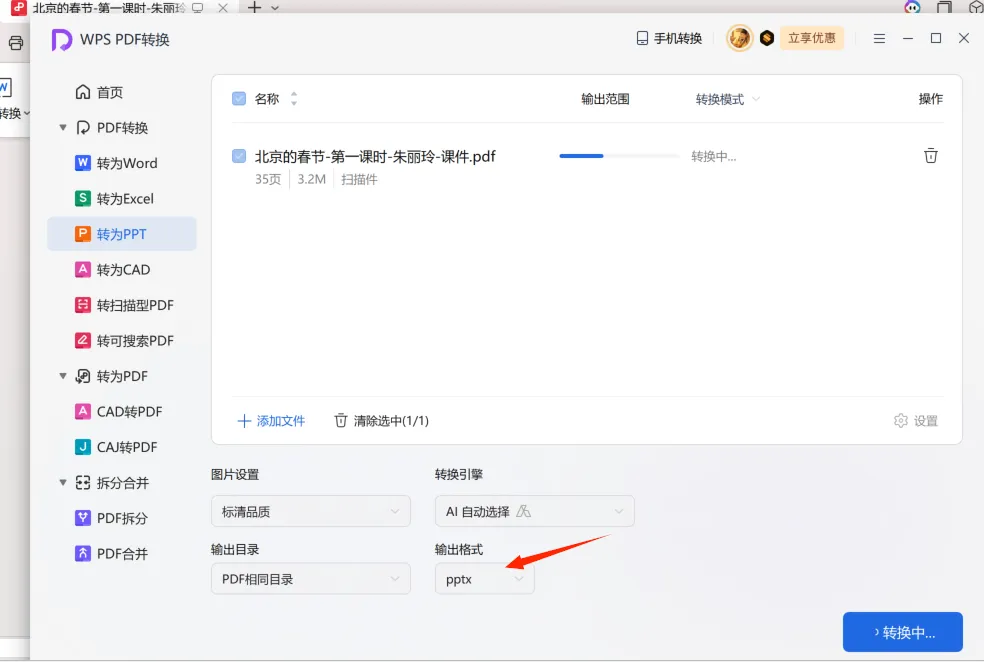Viewport: 984px width, 662px height.
Task: Click the 扫描件 label
Action: coord(359,179)
